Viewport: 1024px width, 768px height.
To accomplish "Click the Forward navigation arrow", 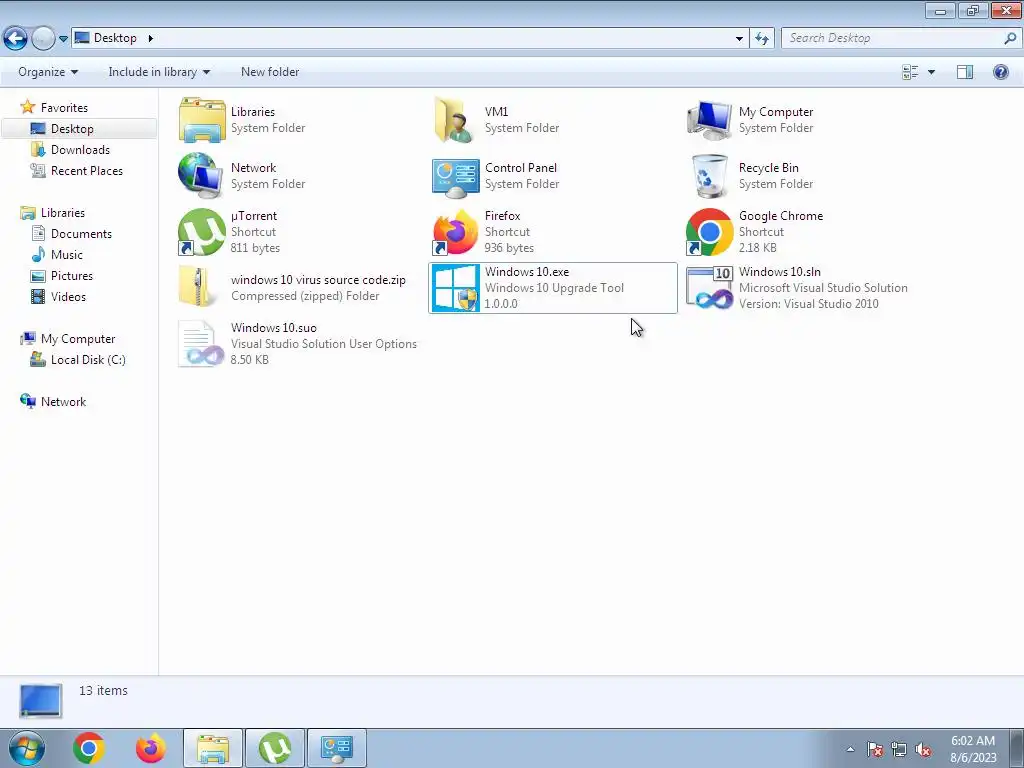I will pyautogui.click(x=43, y=39).
